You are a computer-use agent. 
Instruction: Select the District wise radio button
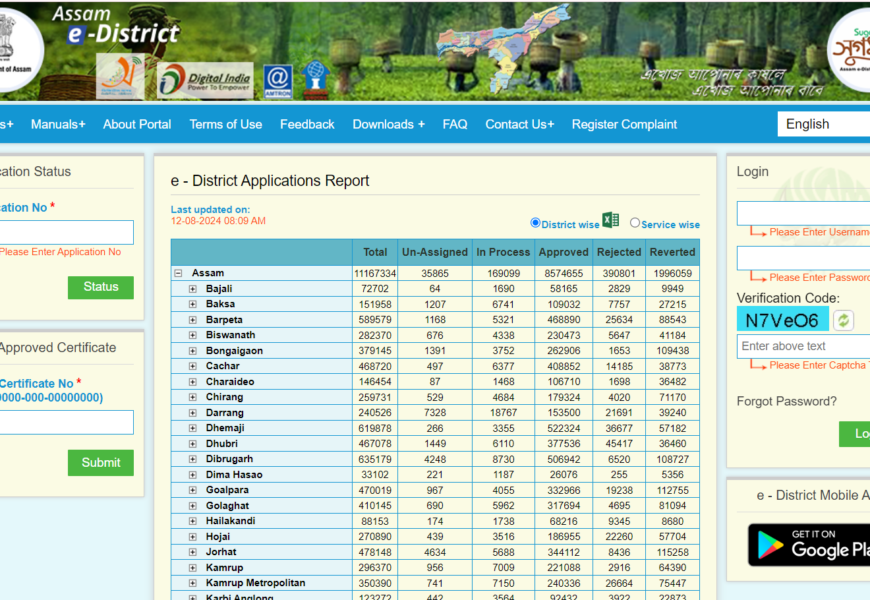tap(535, 223)
